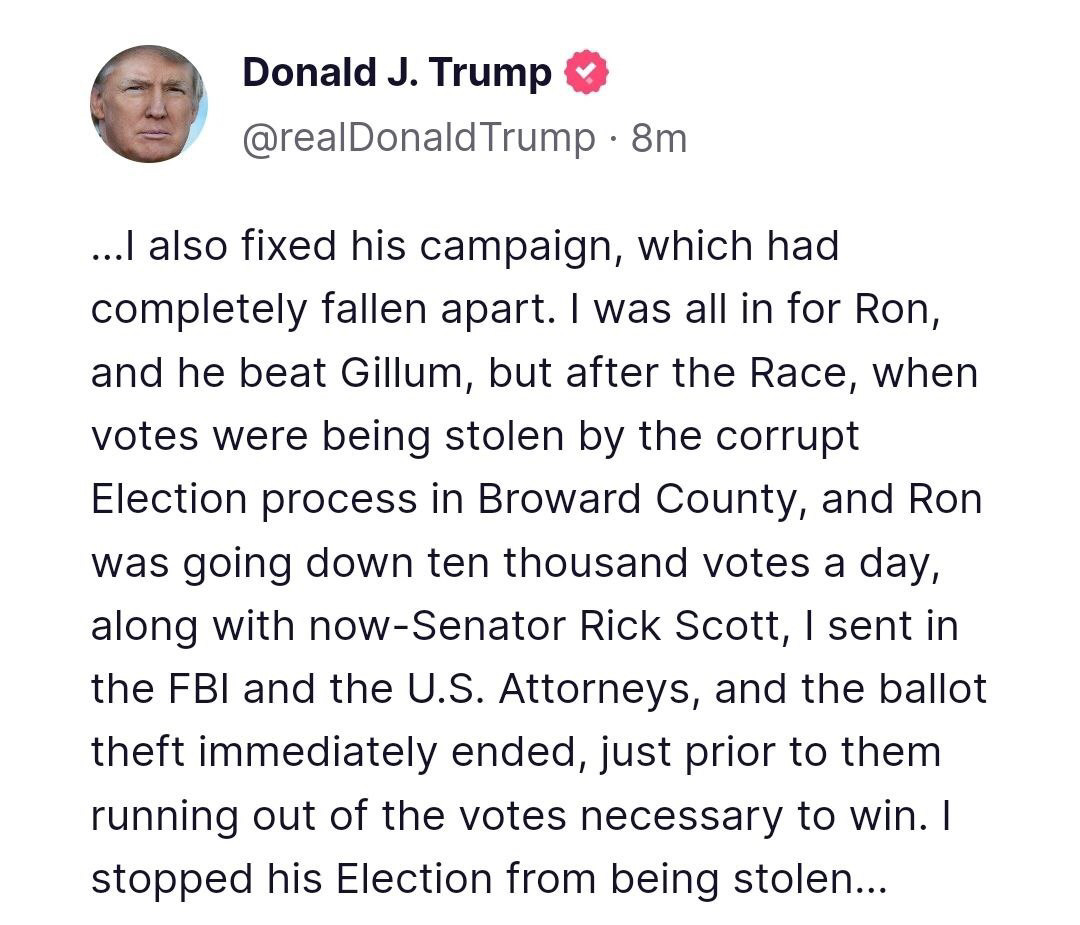Screen dimensions: 1080x925
Task: Click 'stopped his Election' in last line
Action: [292, 880]
